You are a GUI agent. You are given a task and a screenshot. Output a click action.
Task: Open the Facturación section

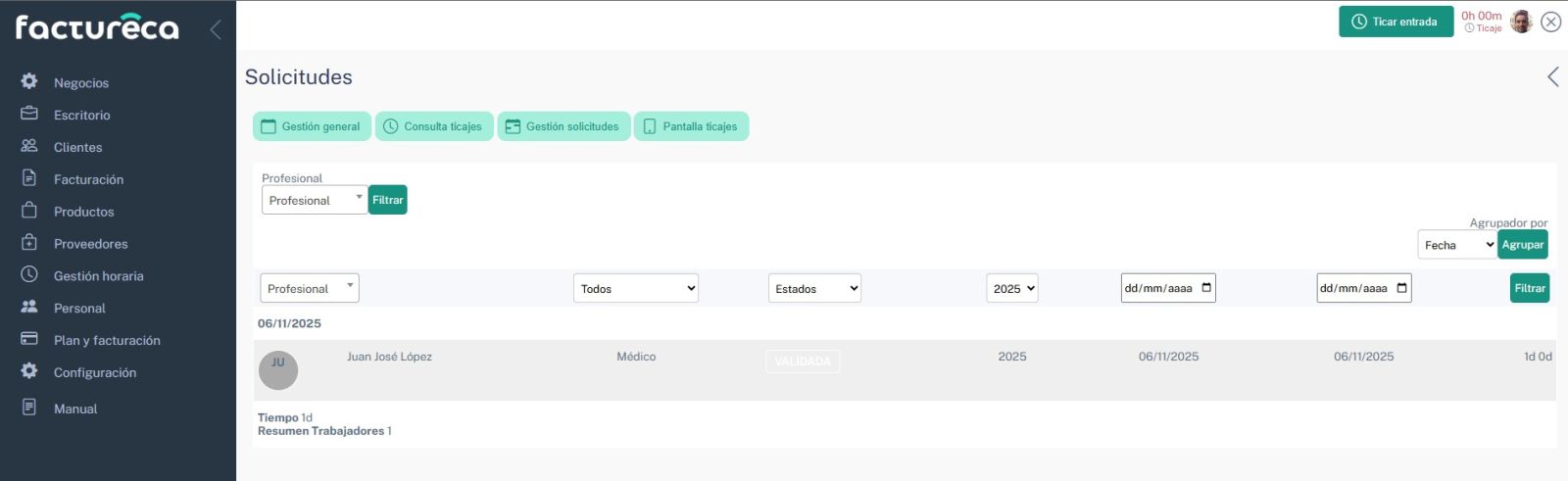pyautogui.click(x=89, y=179)
